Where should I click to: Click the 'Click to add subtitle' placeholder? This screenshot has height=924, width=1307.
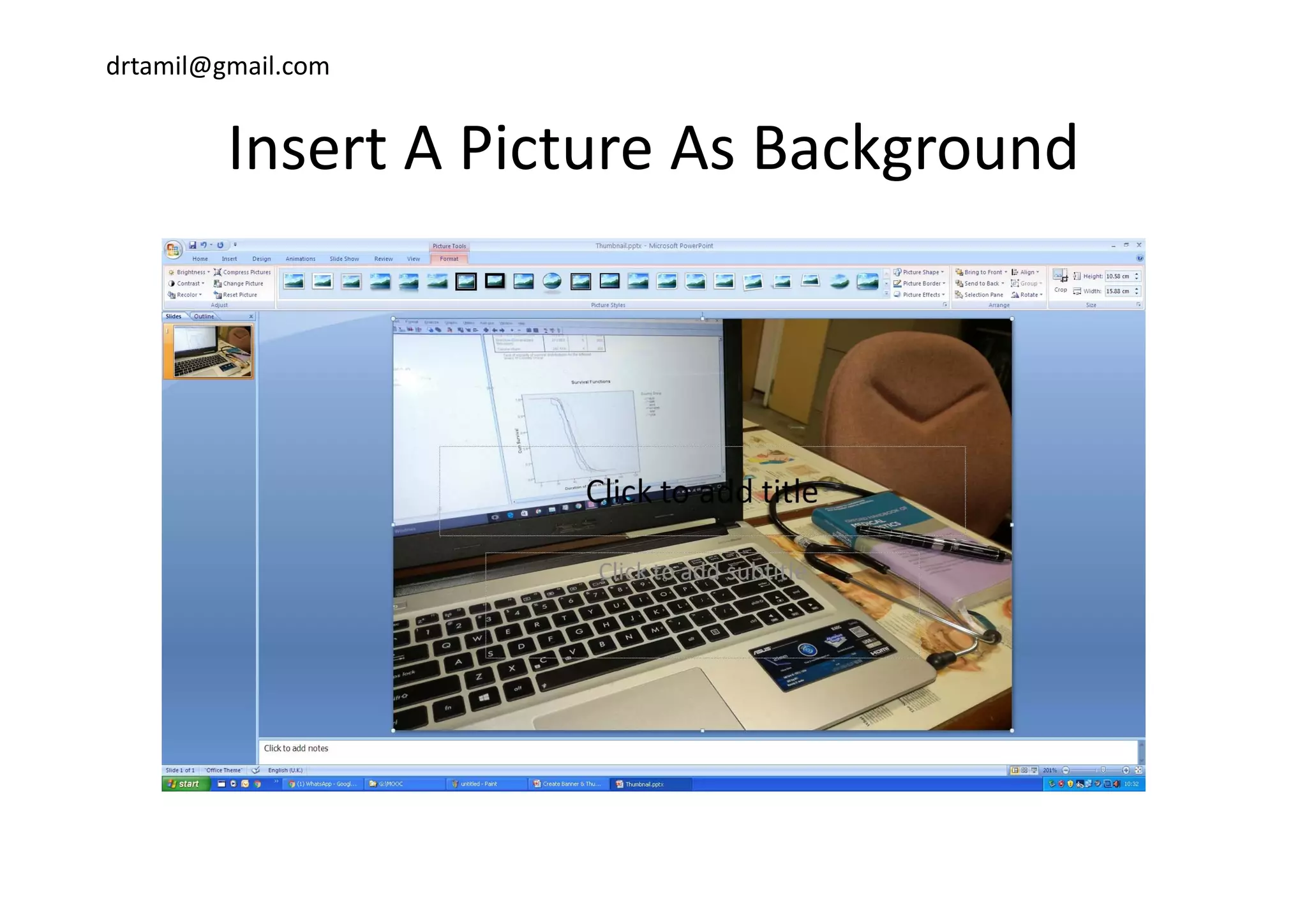coord(701,605)
